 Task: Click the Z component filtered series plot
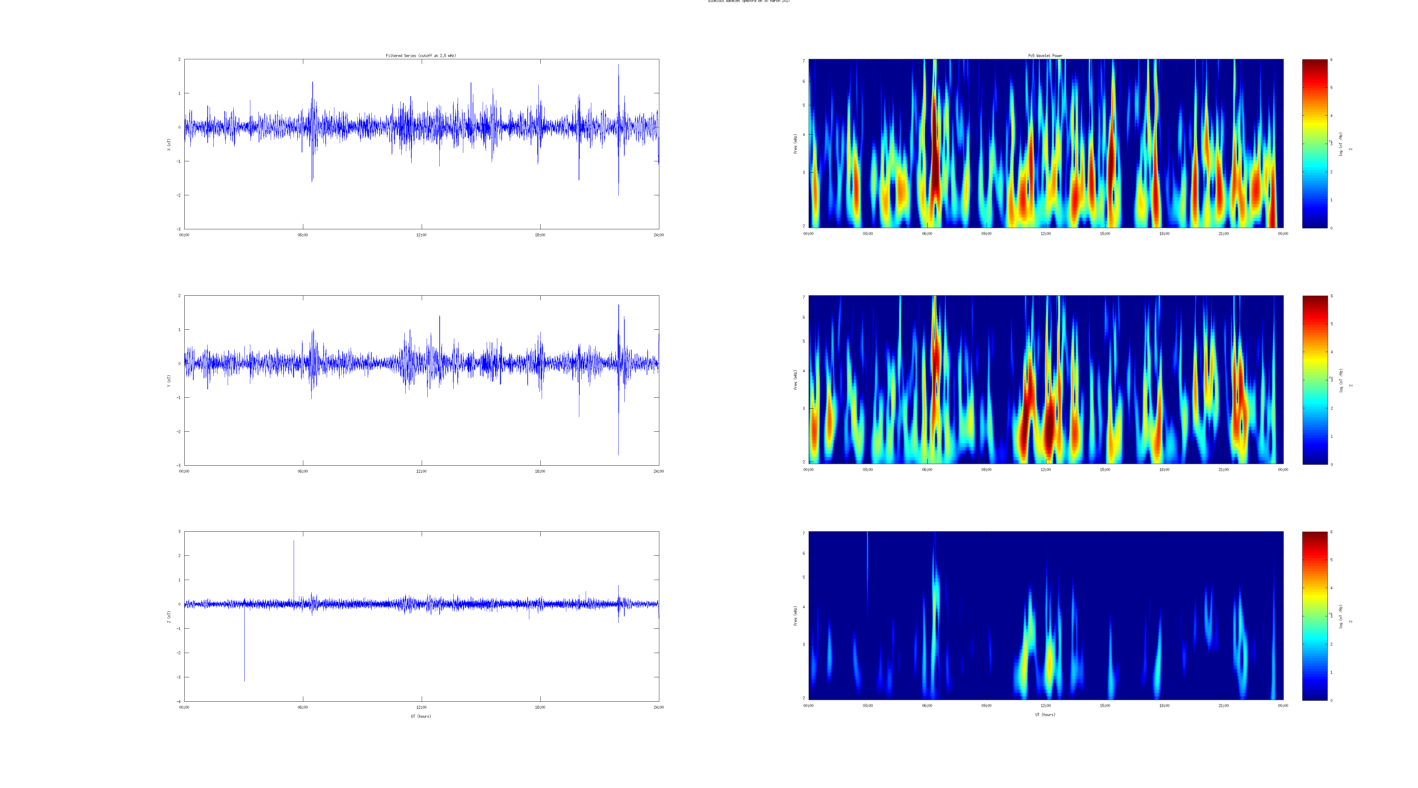[x=421, y=616]
